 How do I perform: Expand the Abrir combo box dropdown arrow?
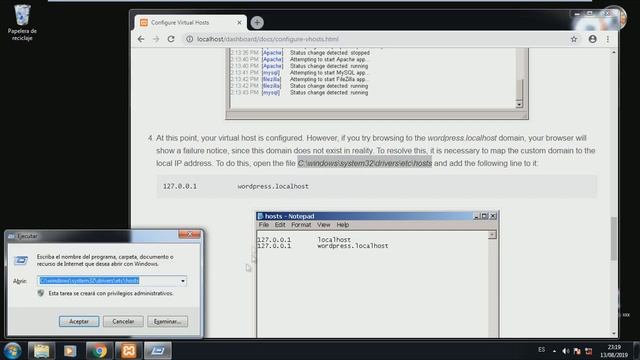tap(183, 281)
